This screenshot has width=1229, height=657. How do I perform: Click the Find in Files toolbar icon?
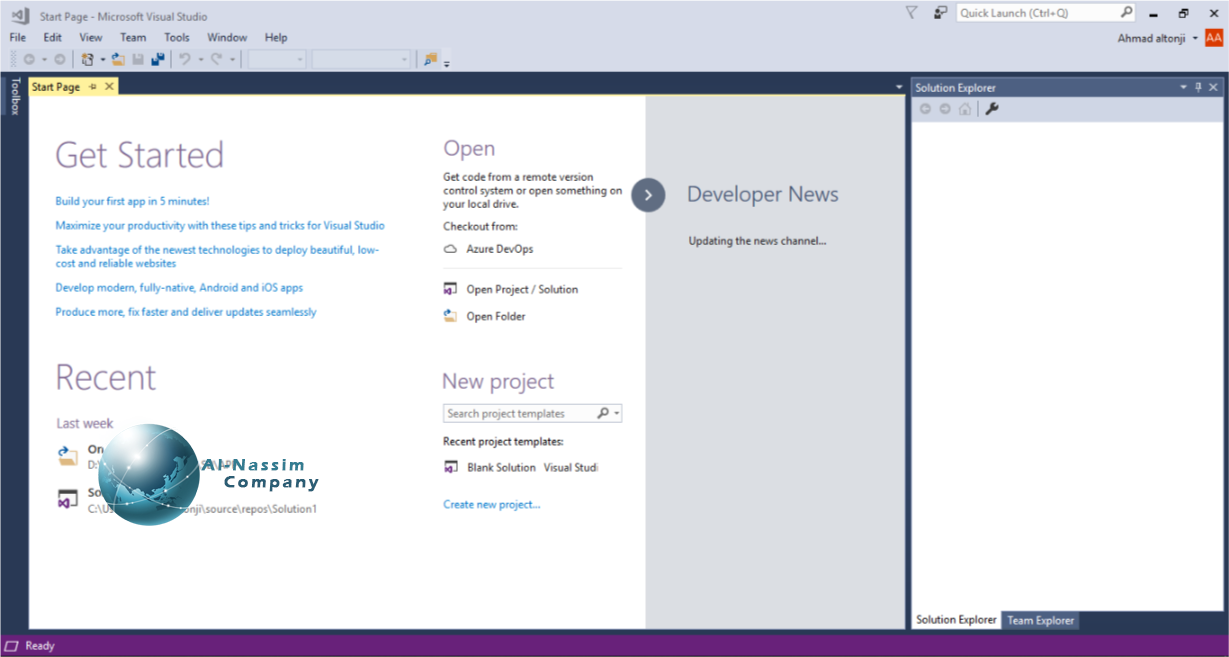click(430, 60)
